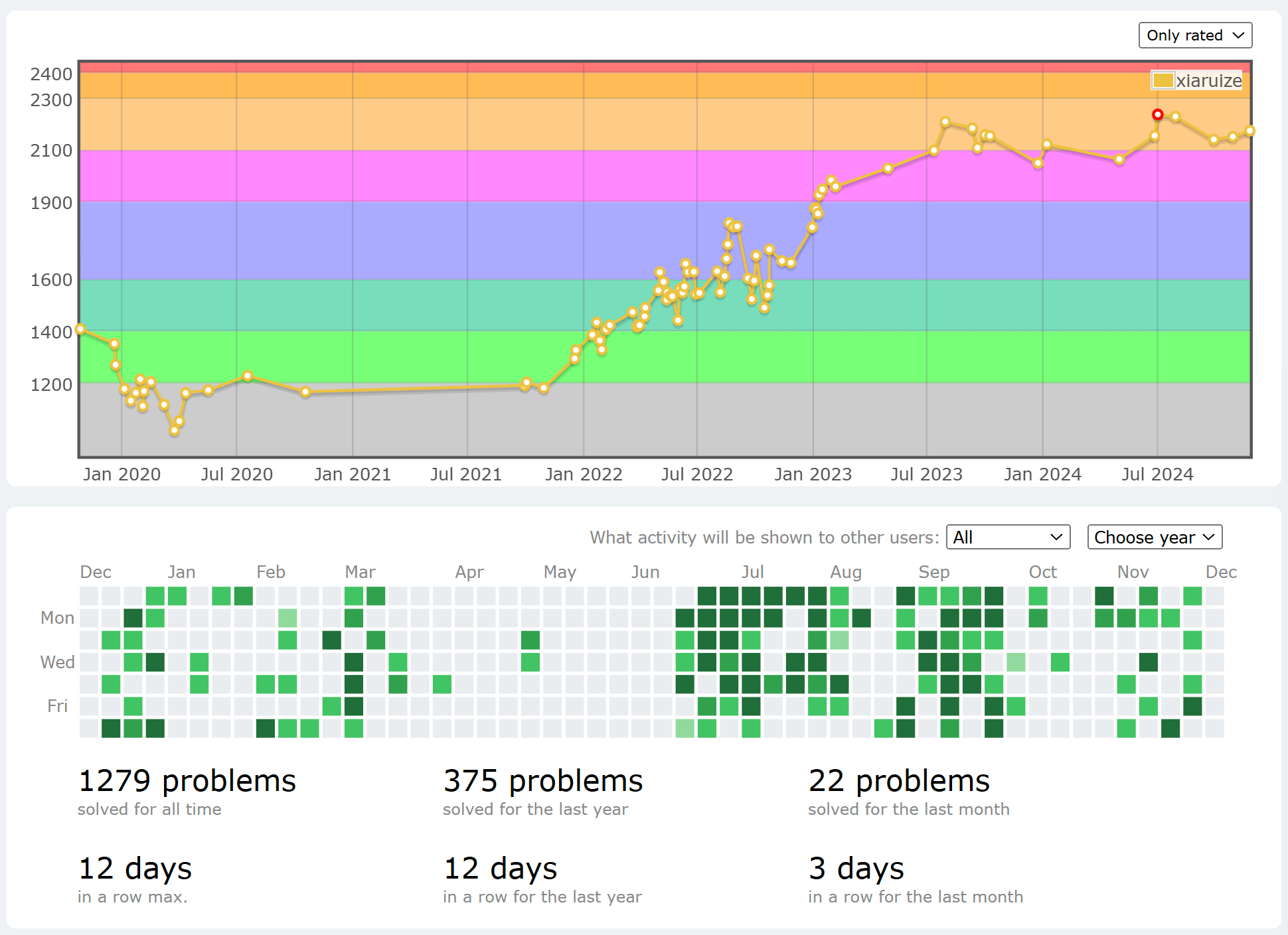The image size is (1288, 935).
Task: Click the 1279 problems all-time statistic
Action: (x=187, y=780)
